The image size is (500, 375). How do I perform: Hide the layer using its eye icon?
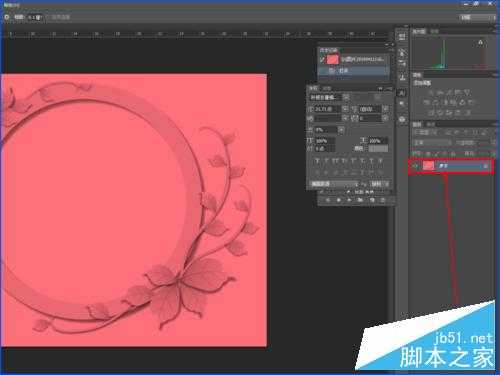[x=415, y=166]
